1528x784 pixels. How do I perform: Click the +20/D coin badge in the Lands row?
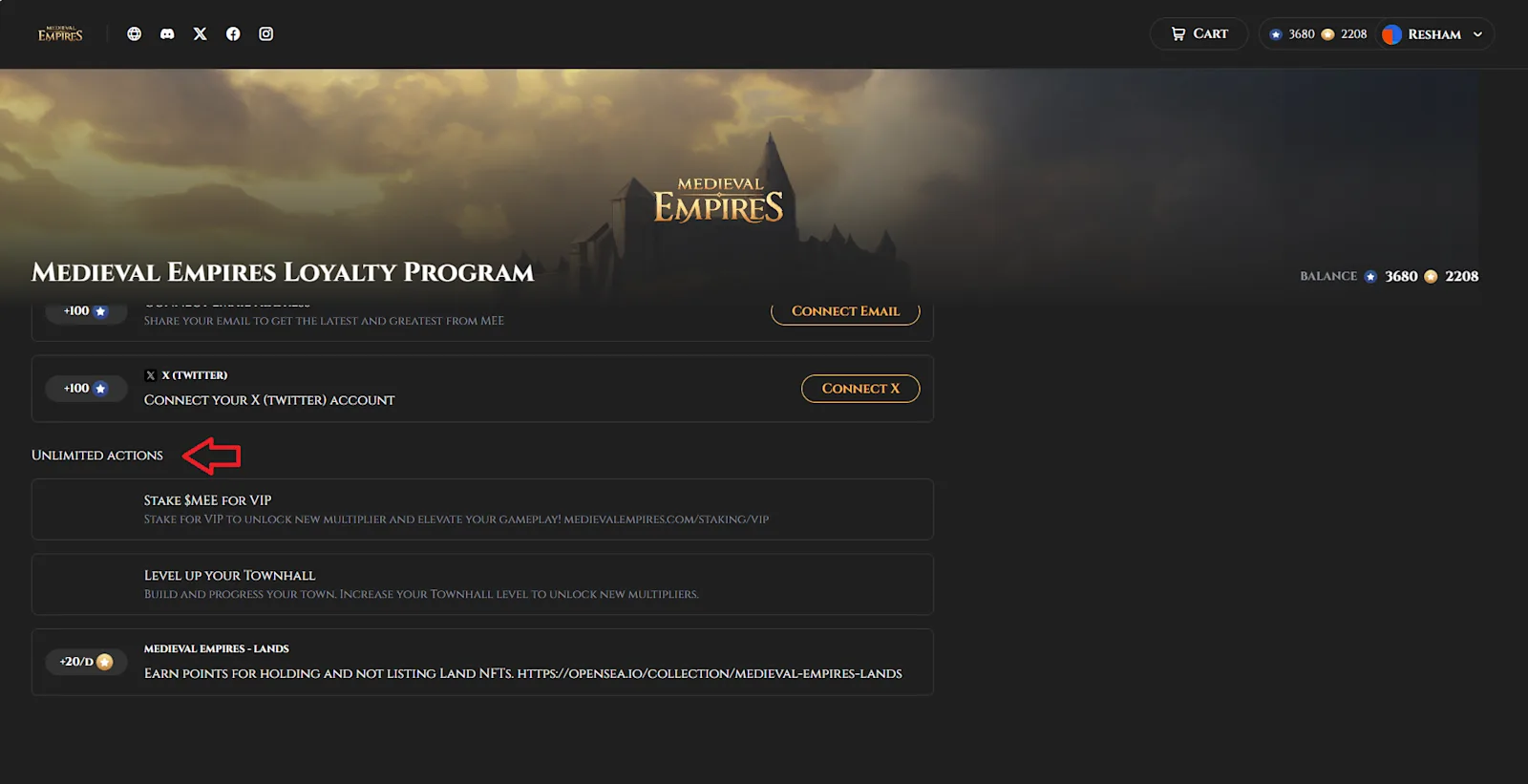86,662
